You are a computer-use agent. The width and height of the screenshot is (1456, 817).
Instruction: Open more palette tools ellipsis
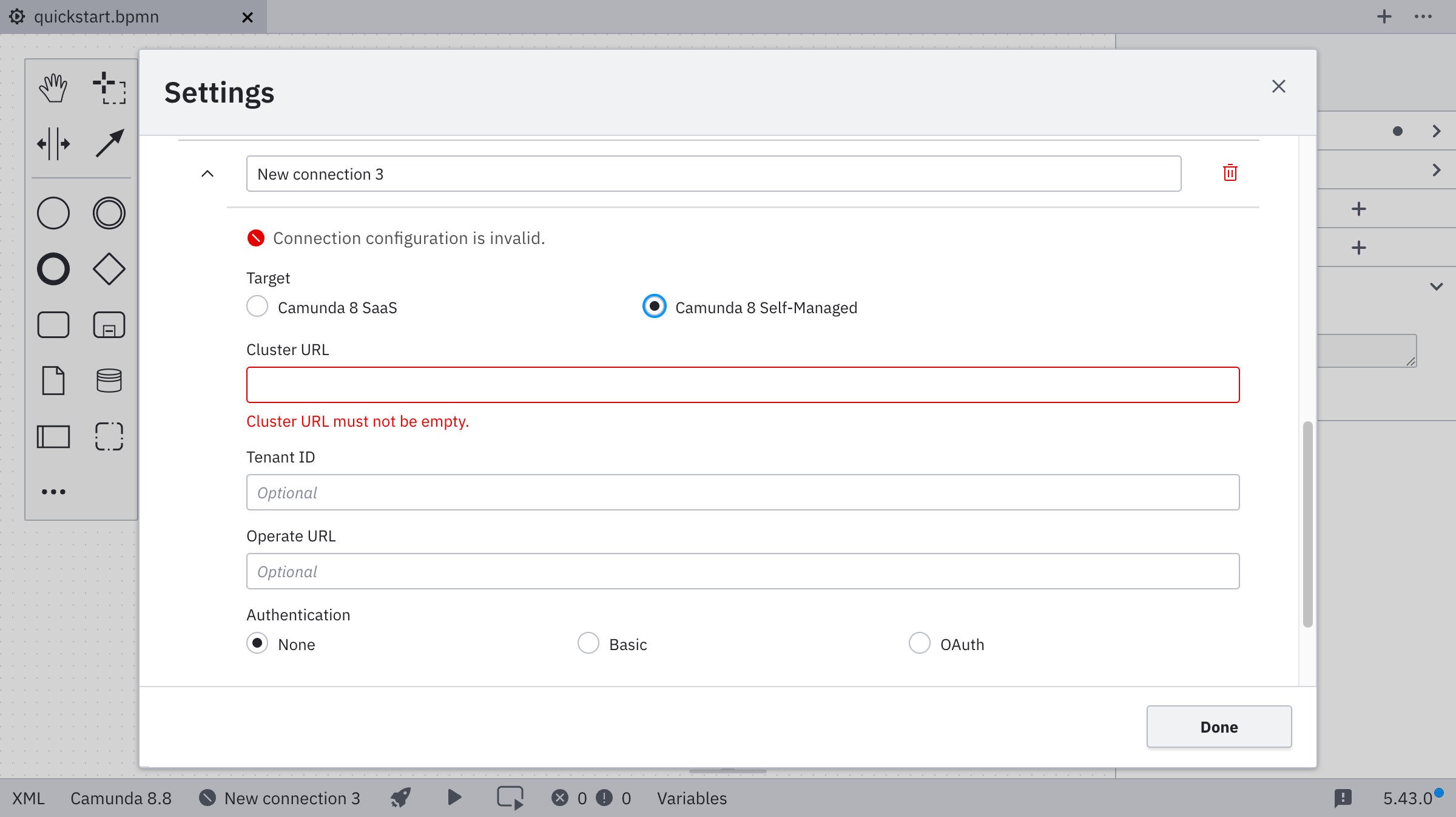coord(53,492)
